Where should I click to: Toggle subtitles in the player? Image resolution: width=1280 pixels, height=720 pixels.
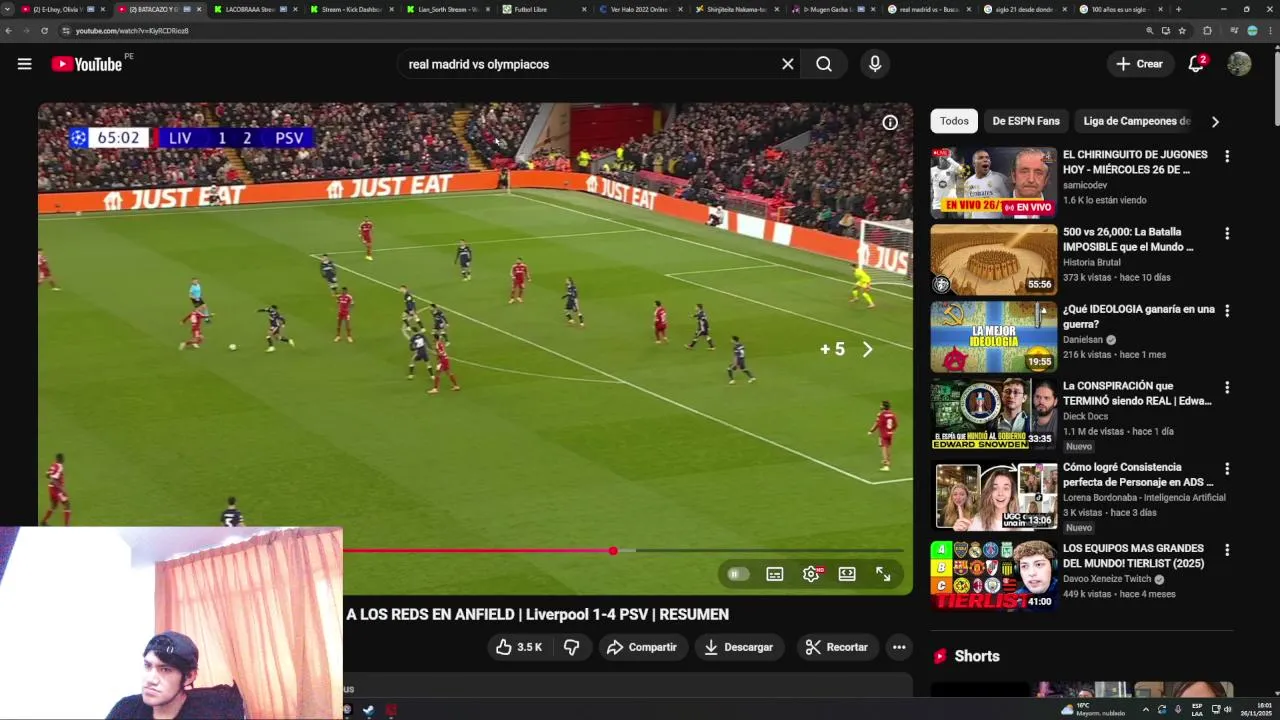775,574
